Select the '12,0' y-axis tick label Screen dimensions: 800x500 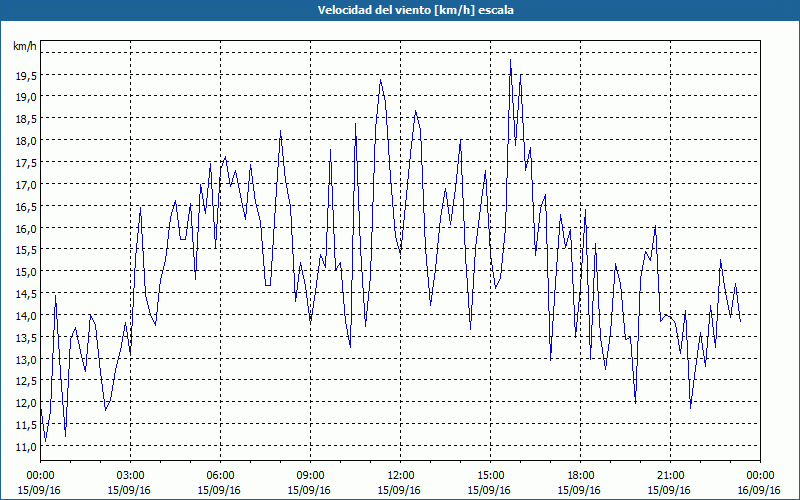click(x=26, y=403)
